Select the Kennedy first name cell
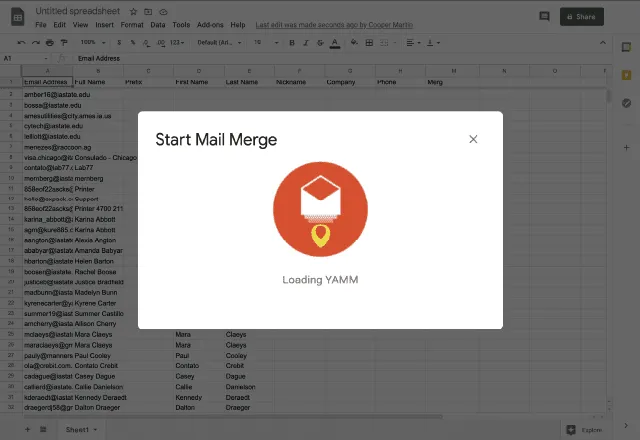The image size is (640, 440). pyautogui.click(x=199, y=397)
